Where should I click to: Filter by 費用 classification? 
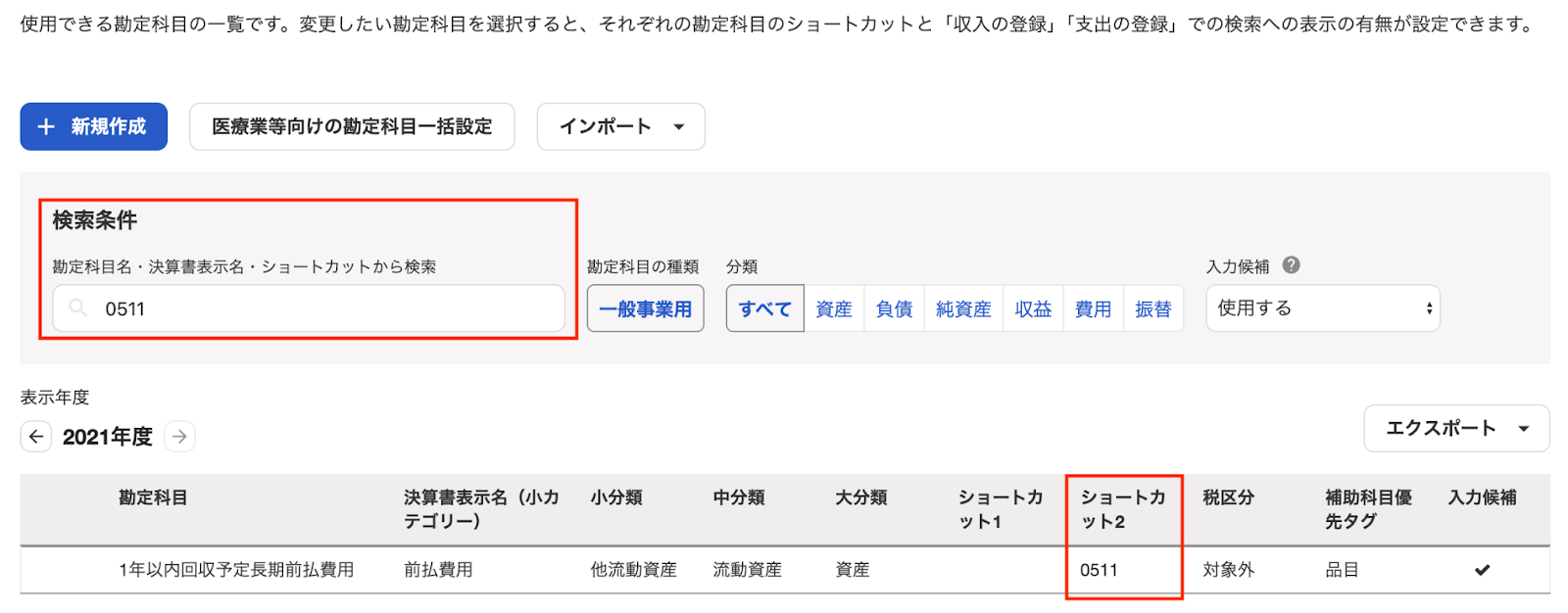1093,308
